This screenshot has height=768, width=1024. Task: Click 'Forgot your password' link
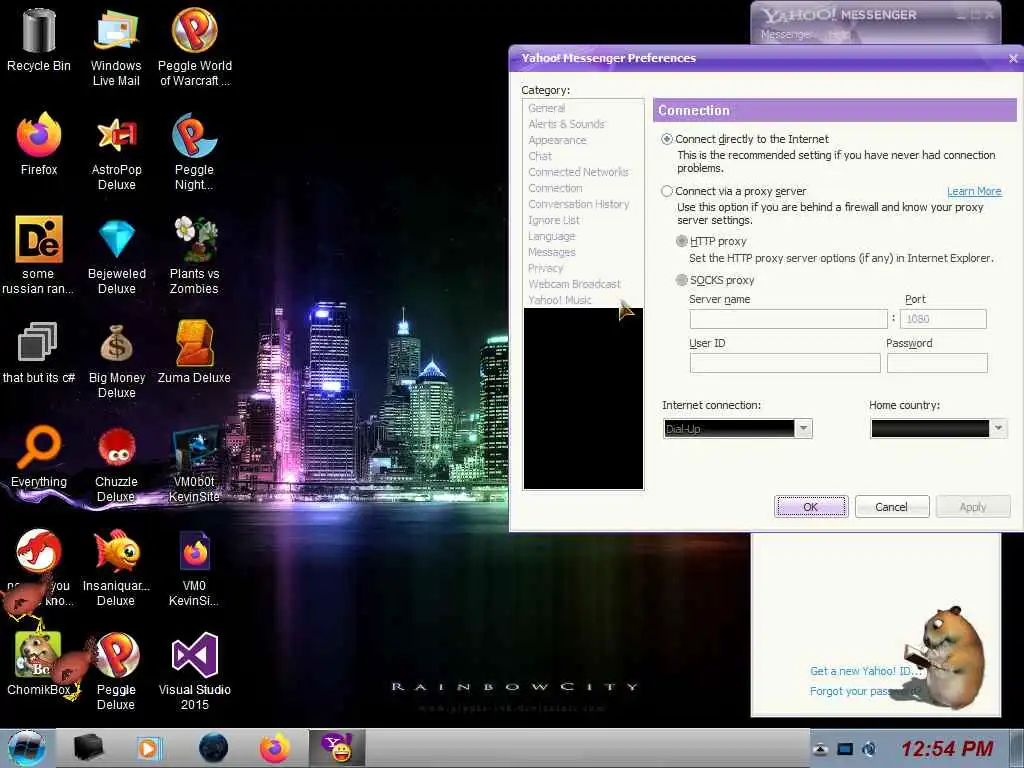pyautogui.click(x=864, y=691)
